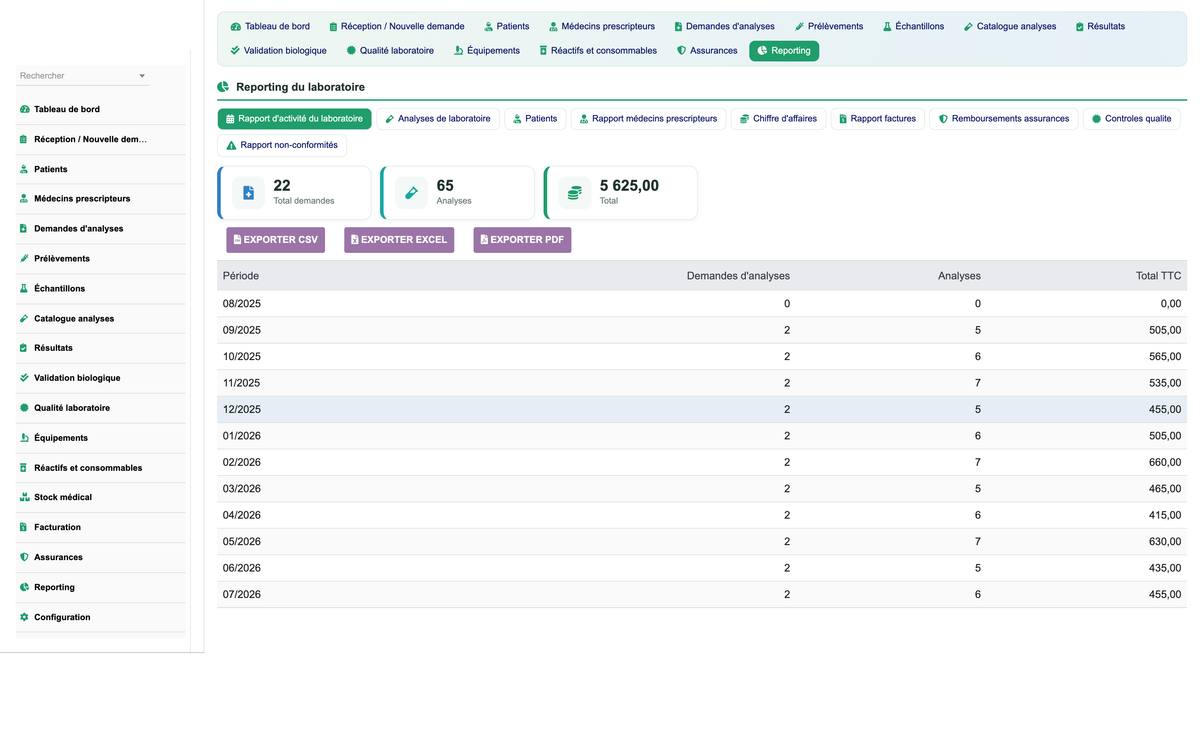Open Résultats in top navigation

1100,26
